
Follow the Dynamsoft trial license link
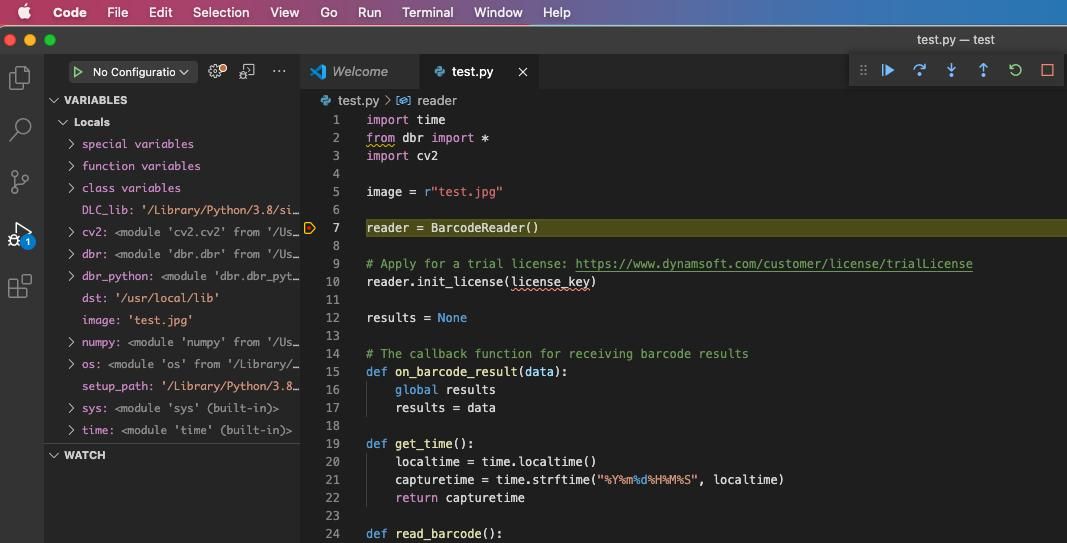[x=773, y=264]
